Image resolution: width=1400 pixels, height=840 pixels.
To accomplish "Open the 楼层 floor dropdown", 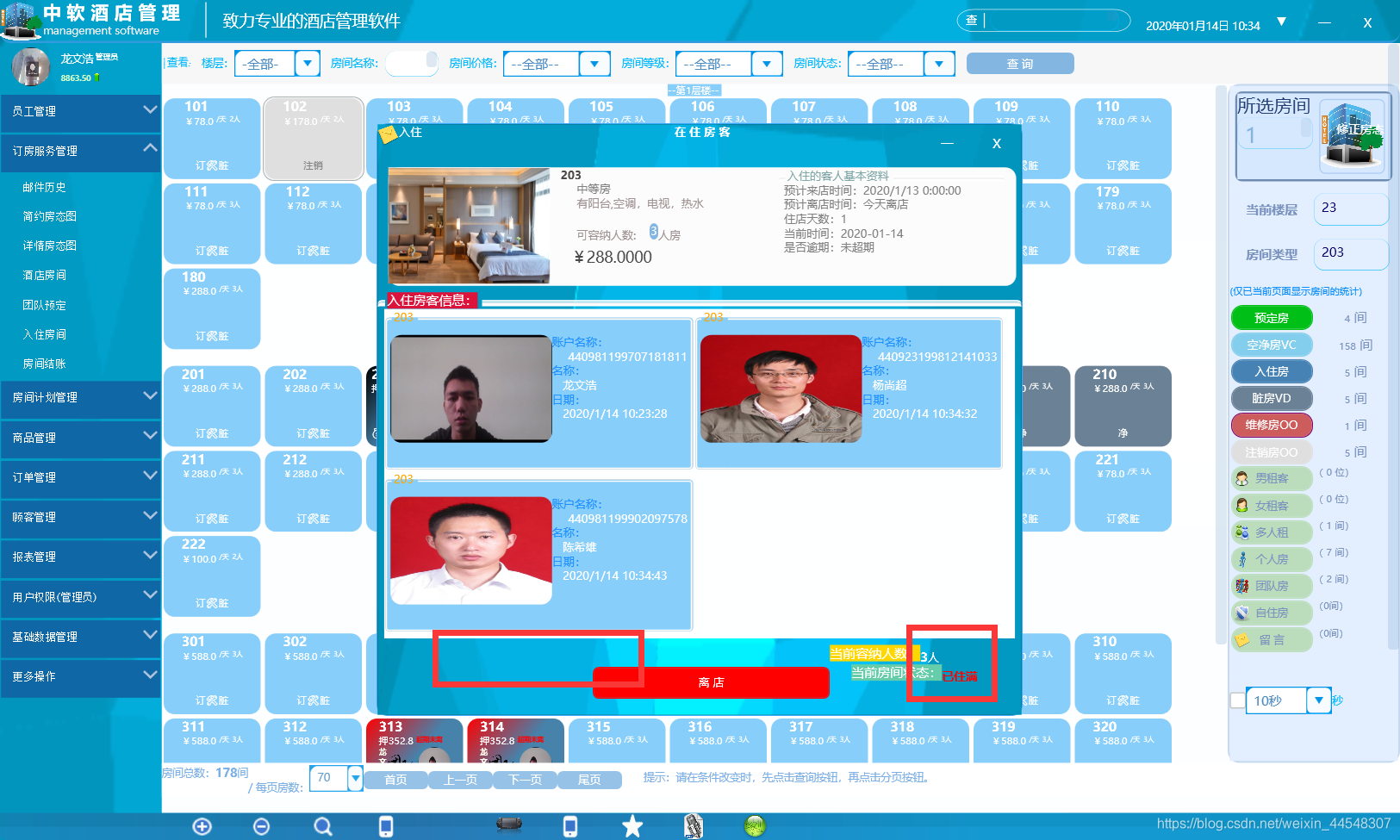I will [308, 63].
